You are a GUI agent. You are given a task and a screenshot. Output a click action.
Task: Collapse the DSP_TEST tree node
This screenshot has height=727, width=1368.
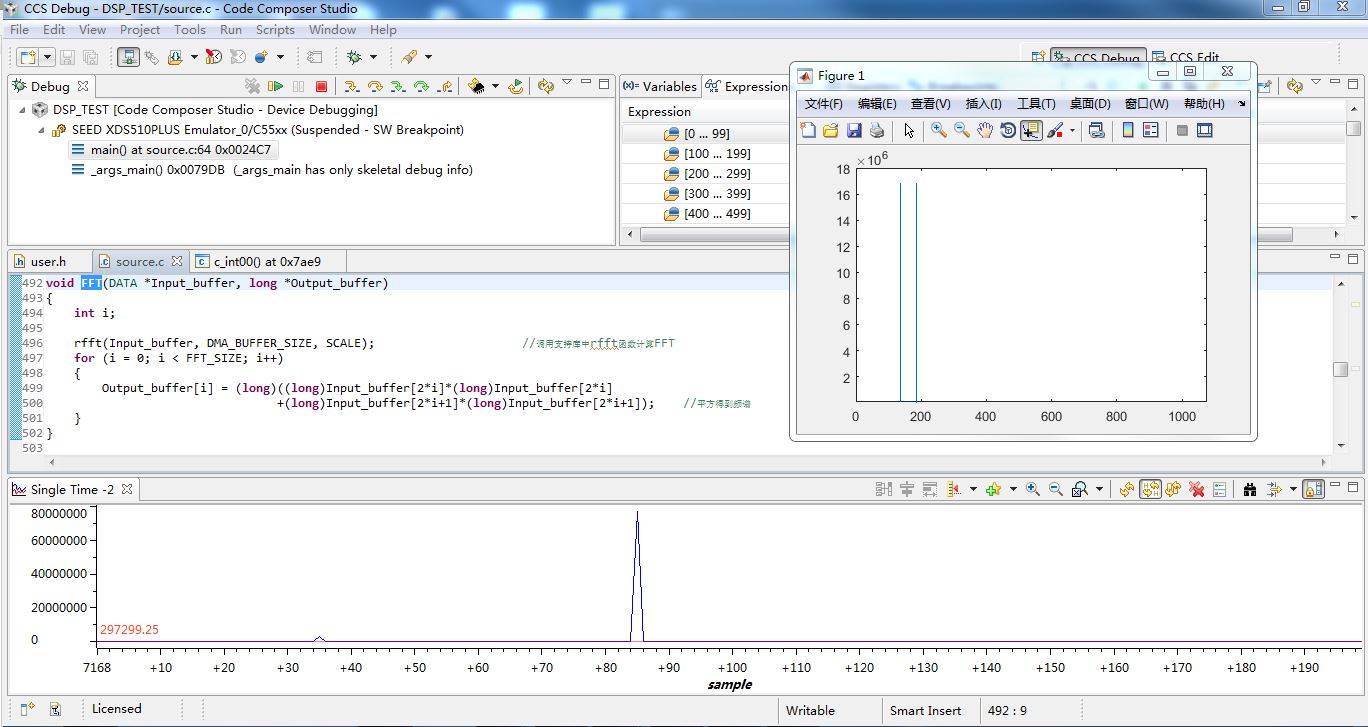(x=22, y=110)
